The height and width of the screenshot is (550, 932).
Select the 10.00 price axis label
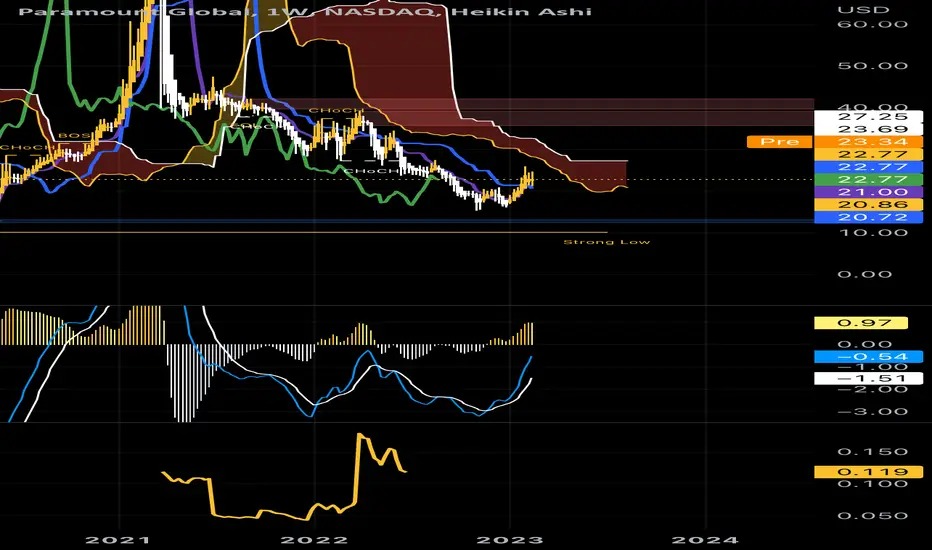(873, 232)
